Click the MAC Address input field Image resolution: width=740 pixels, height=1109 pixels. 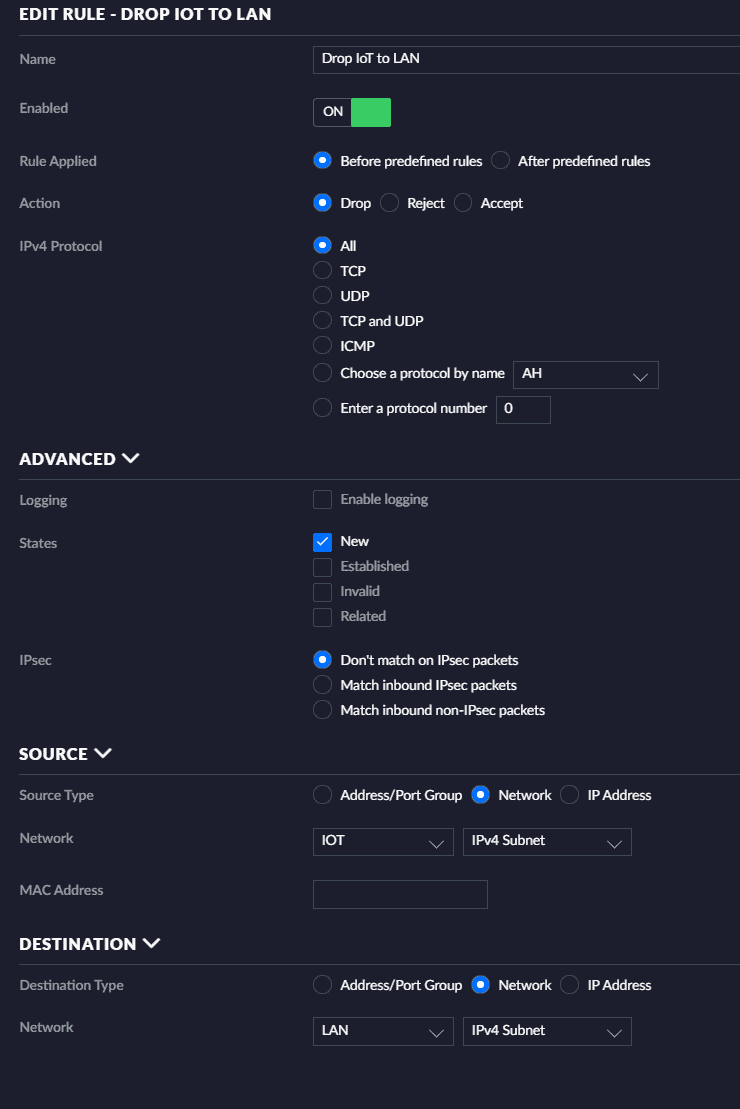tap(399, 894)
